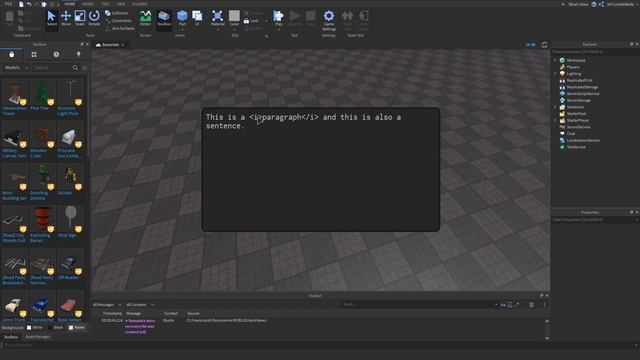Screen dimensions: 640x360
Task: Switch to Asset Manager bottom tab
Action: coord(38,337)
